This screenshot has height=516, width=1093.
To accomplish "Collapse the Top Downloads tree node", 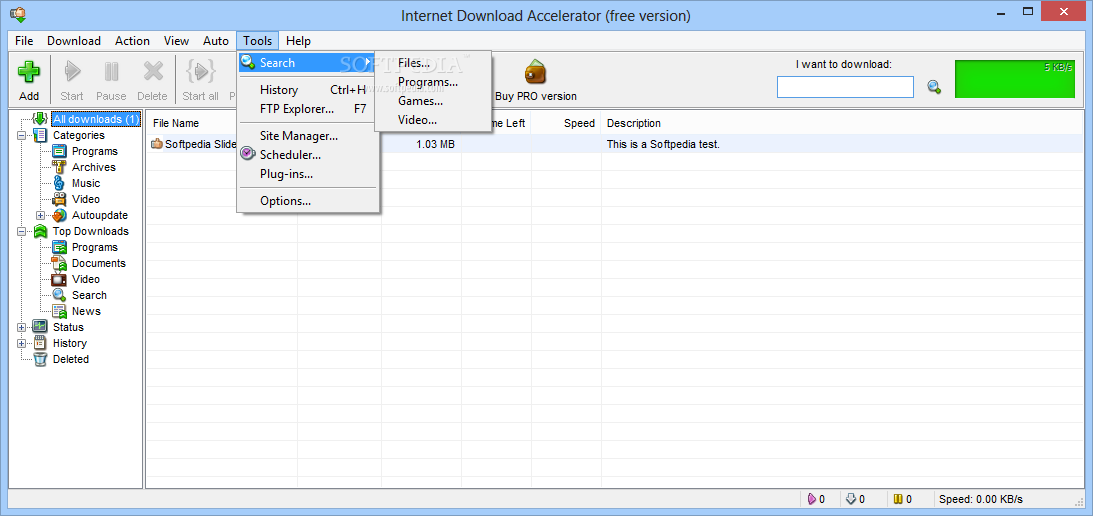I will (22, 232).
